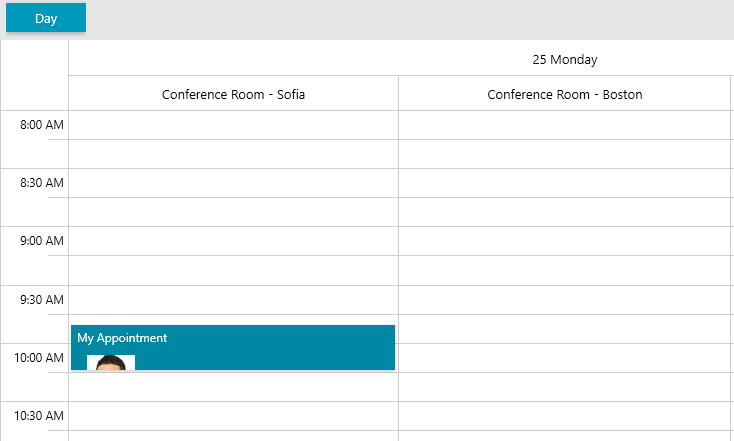
Task: Select the 9:30 AM slot in Sofia room
Action: [x=233, y=300]
